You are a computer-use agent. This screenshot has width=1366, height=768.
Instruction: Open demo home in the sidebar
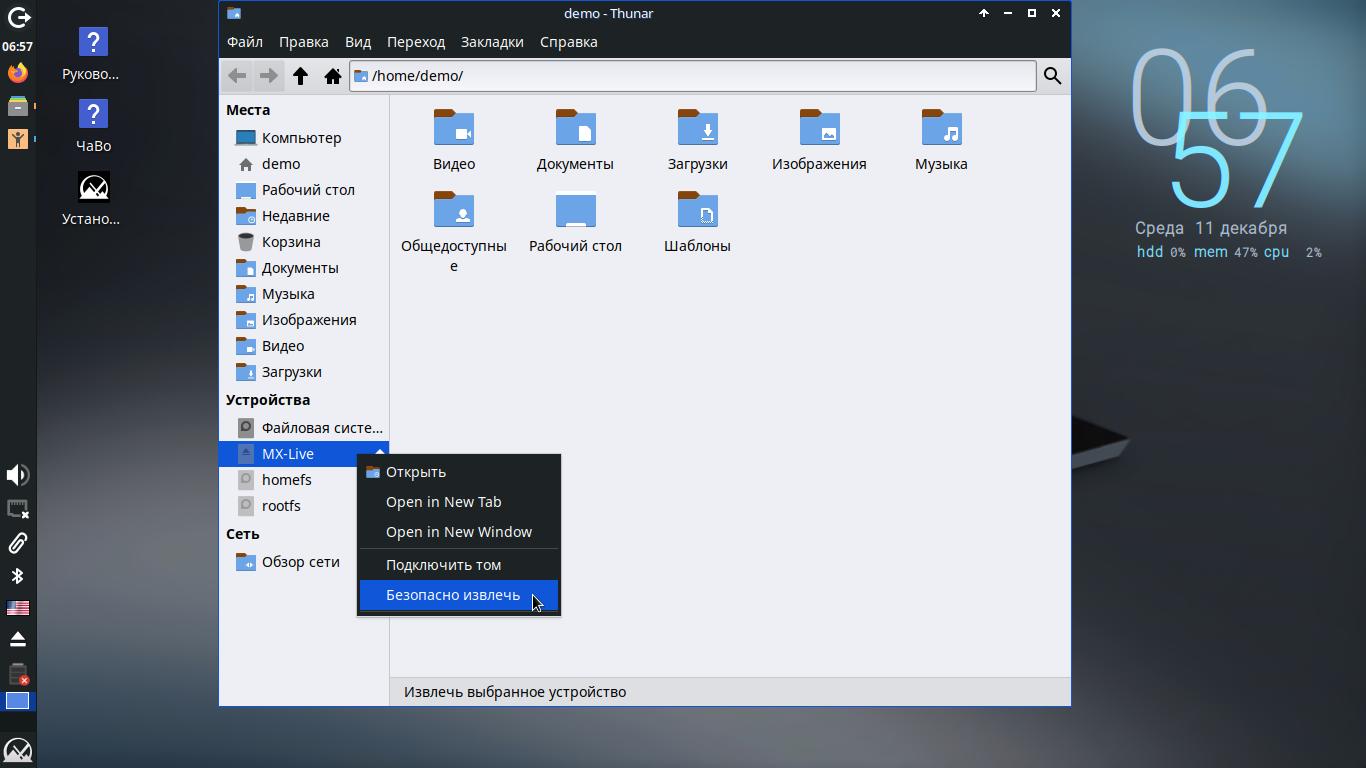pyautogui.click(x=303, y=164)
